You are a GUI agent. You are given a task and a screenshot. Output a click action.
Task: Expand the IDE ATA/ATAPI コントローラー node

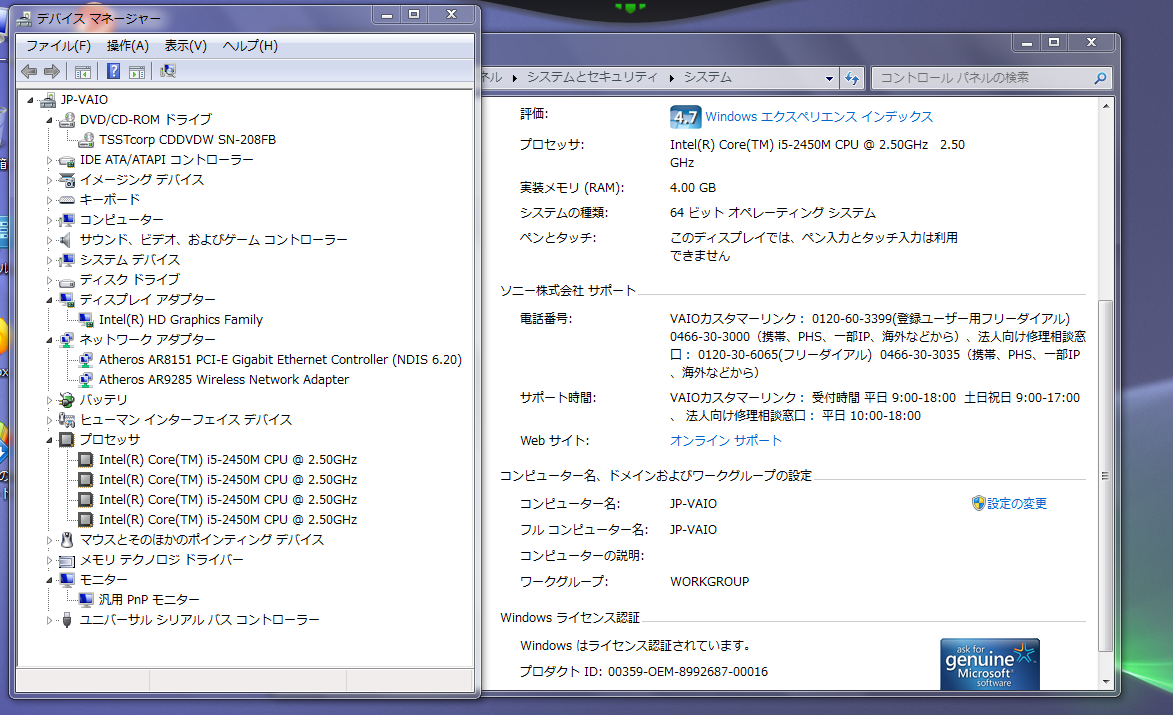point(49,160)
